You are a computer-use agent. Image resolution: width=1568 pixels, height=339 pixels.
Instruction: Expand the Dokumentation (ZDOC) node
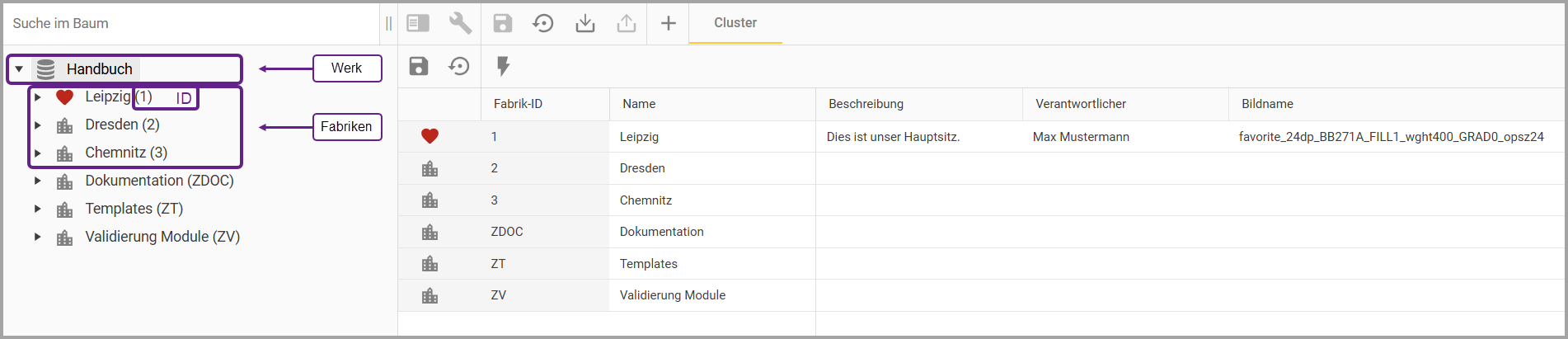tap(38, 181)
